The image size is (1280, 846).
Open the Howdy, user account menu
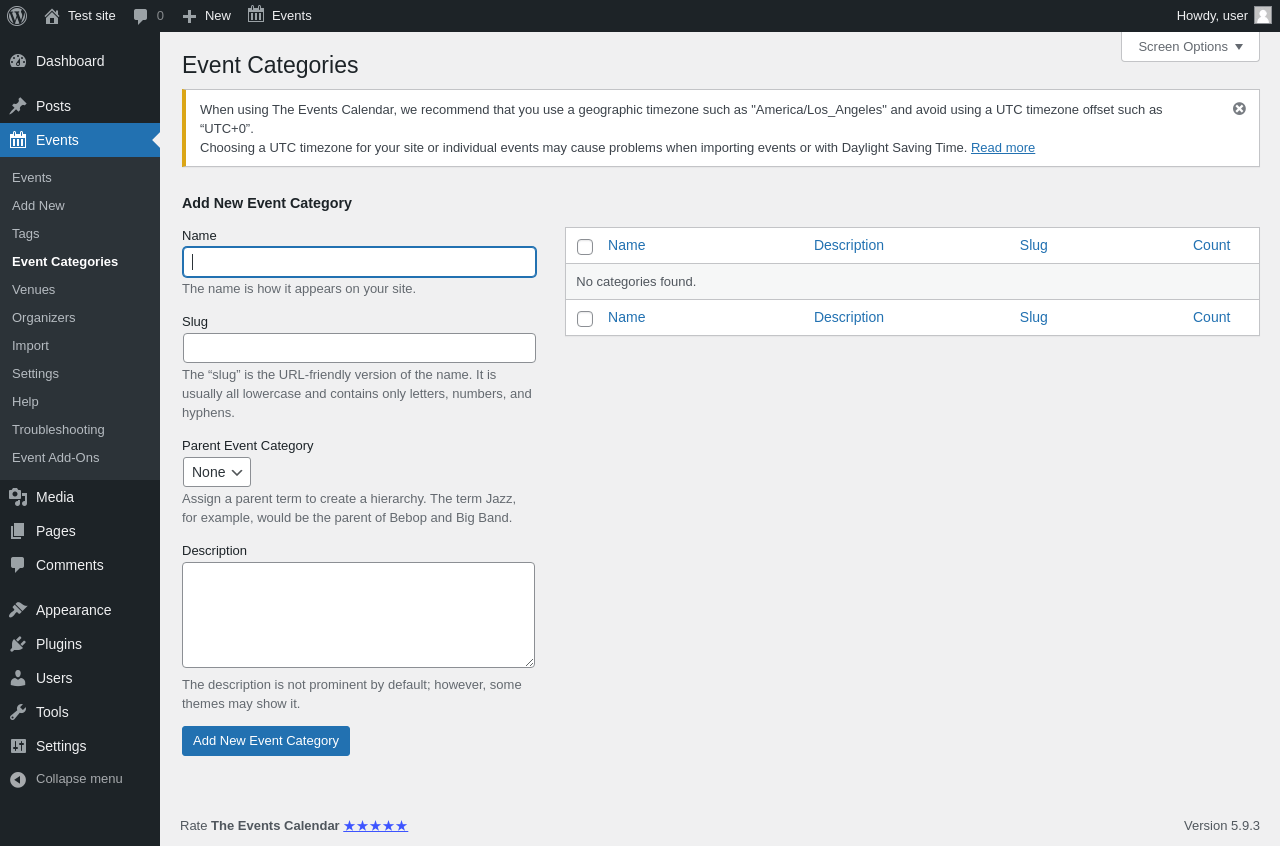(1224, 16)
